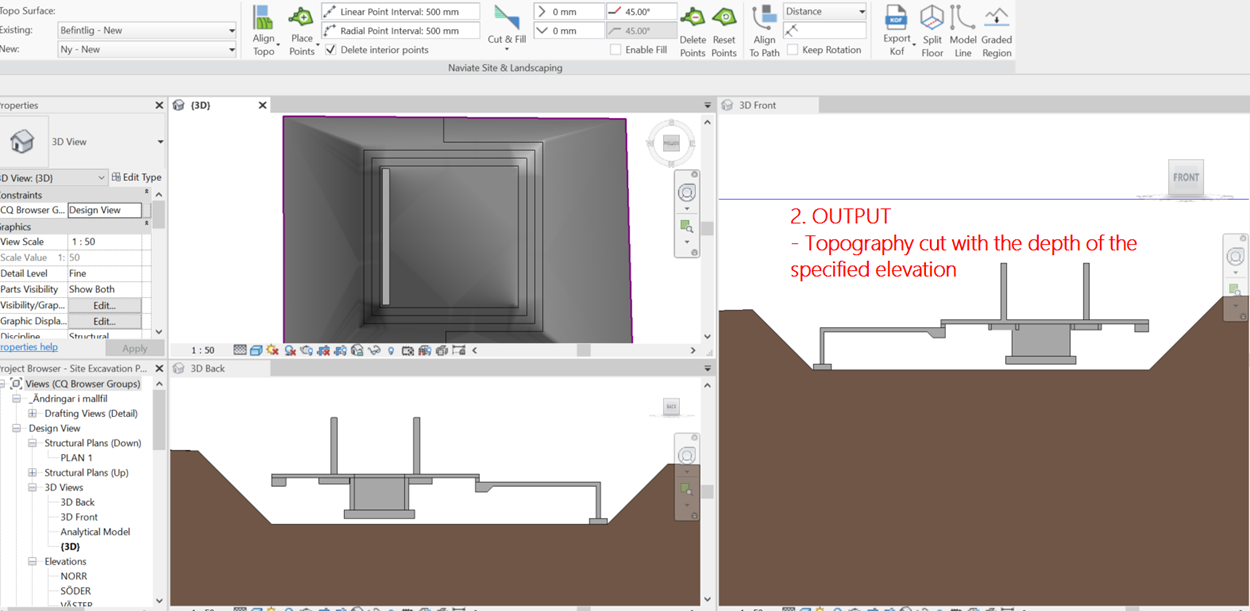Click Apply in the Properties panel

134,347
